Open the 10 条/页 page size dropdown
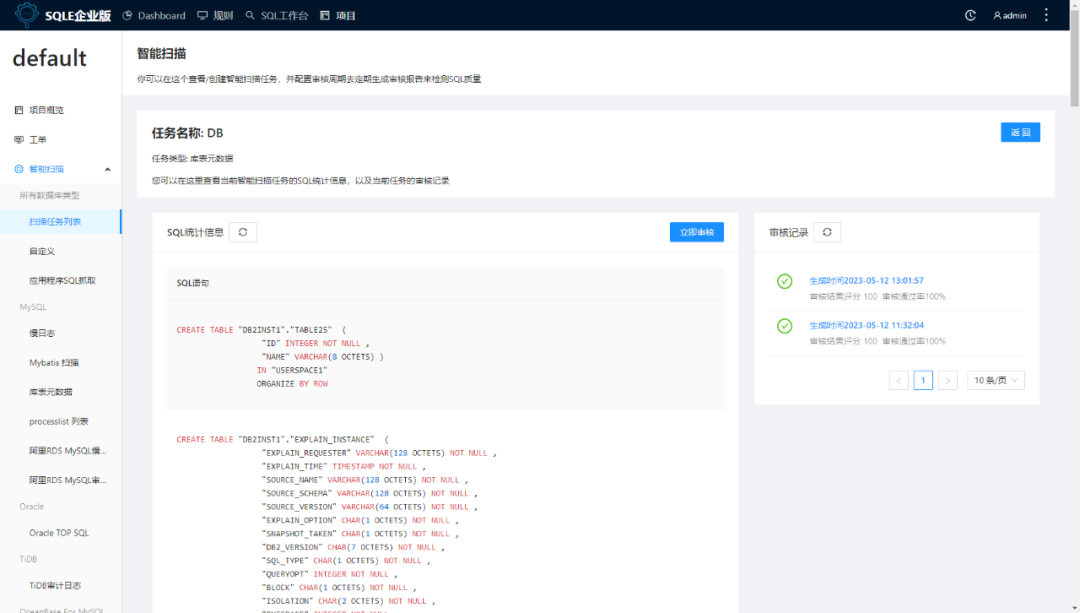This screenshot has height=613, width=1080. (995, 380)
